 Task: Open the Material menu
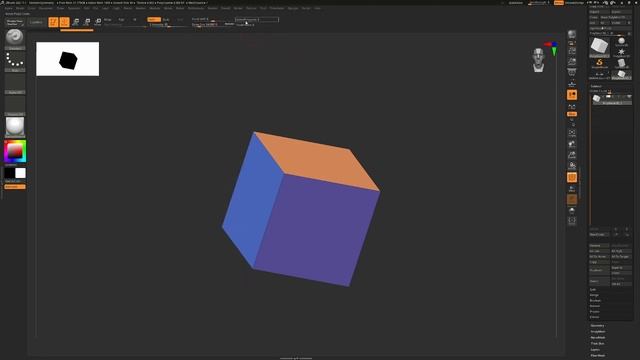pyautogui.click(x=155, y=8)
